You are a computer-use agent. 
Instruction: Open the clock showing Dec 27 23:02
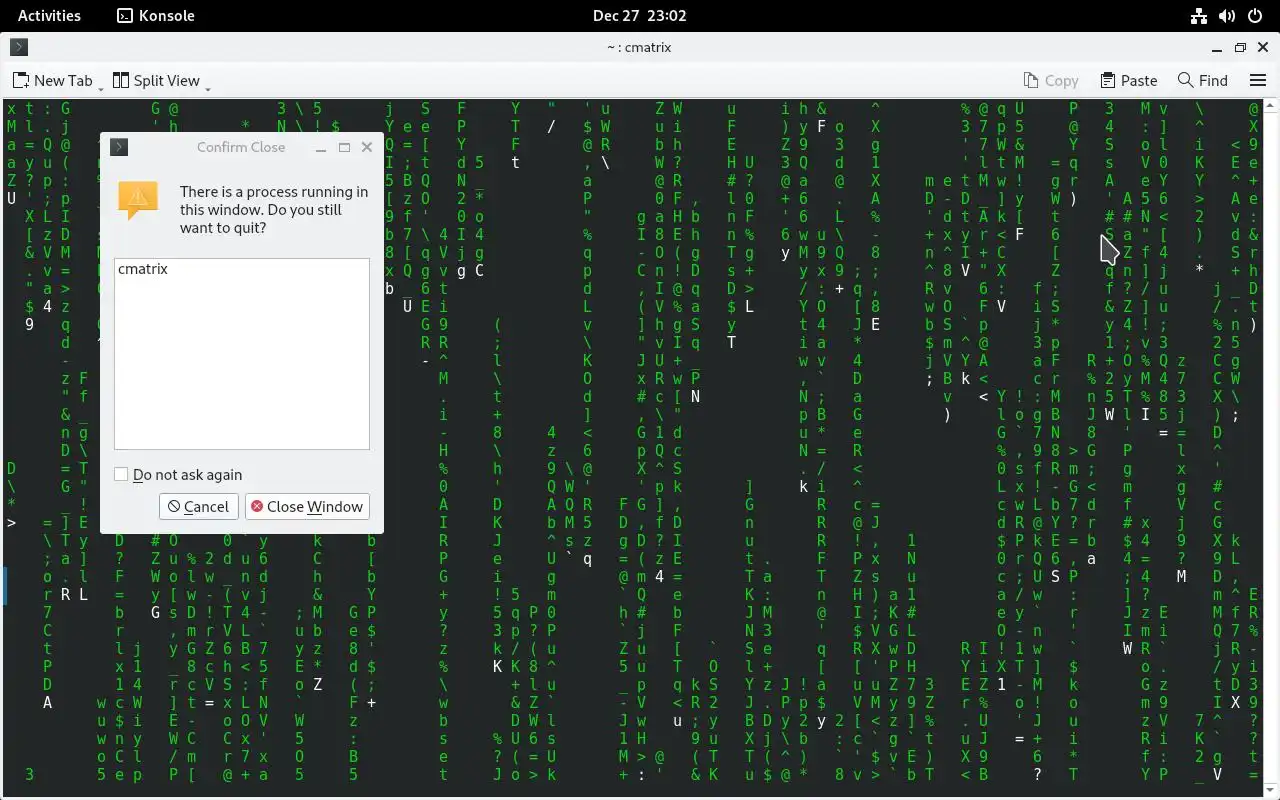click(639, 15)
